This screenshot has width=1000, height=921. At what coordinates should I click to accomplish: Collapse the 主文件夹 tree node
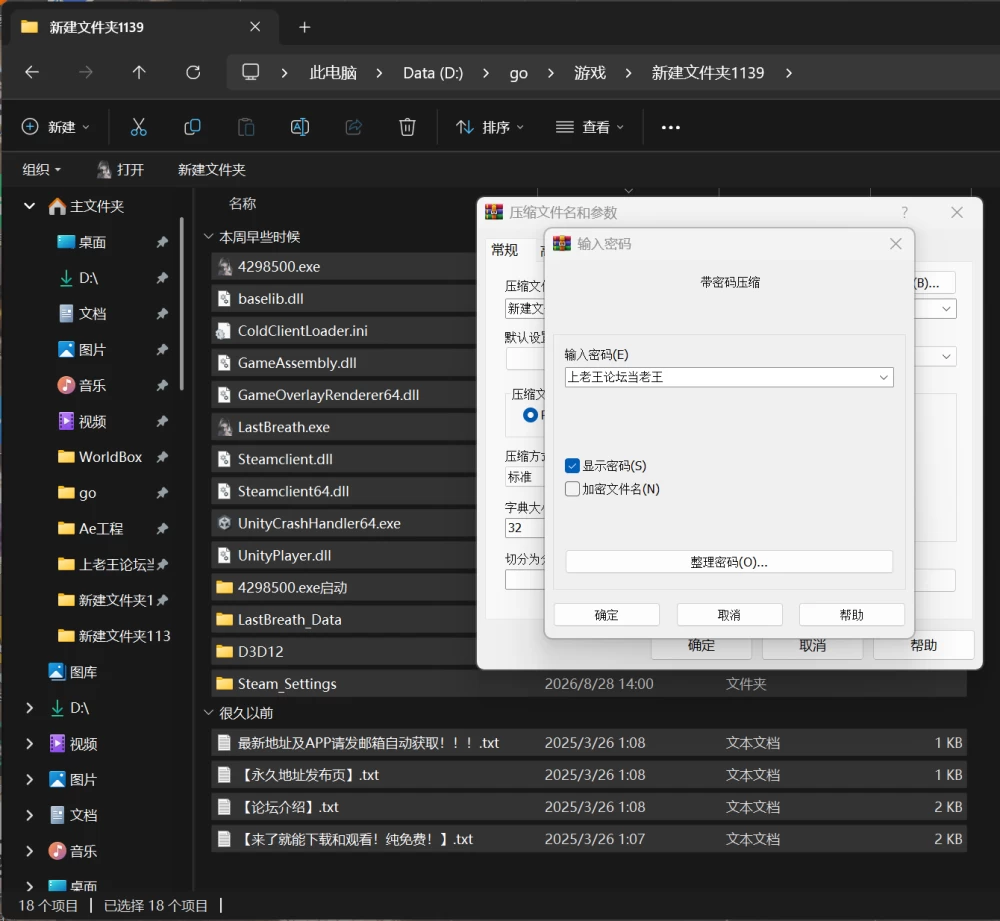(x=29, y=205)
